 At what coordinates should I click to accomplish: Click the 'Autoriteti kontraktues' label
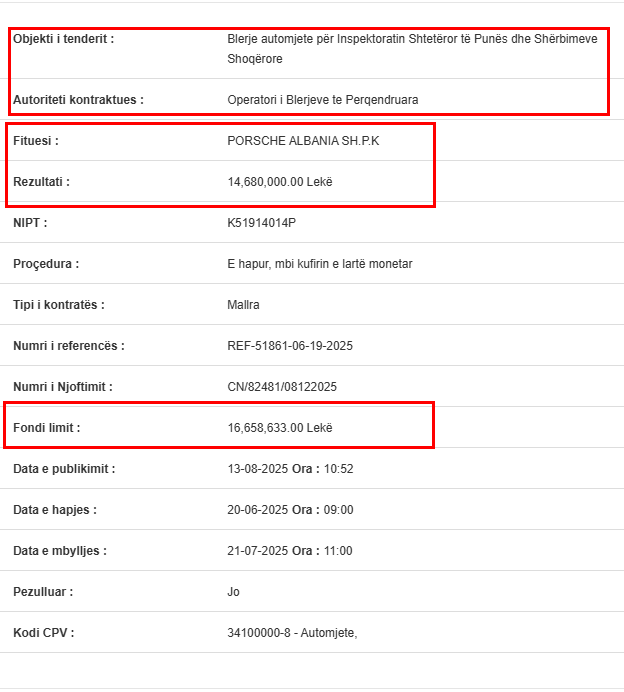(x=79, y=100)
